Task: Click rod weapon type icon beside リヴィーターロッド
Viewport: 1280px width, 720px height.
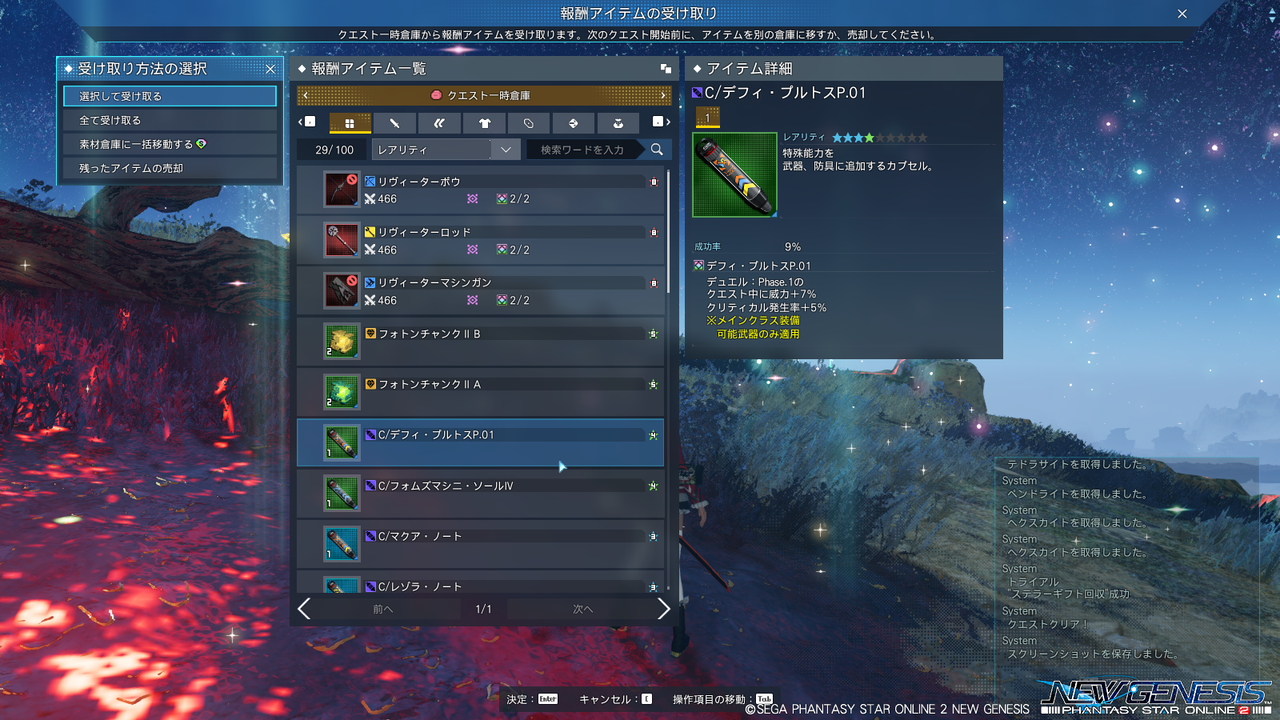Action: 370,232
